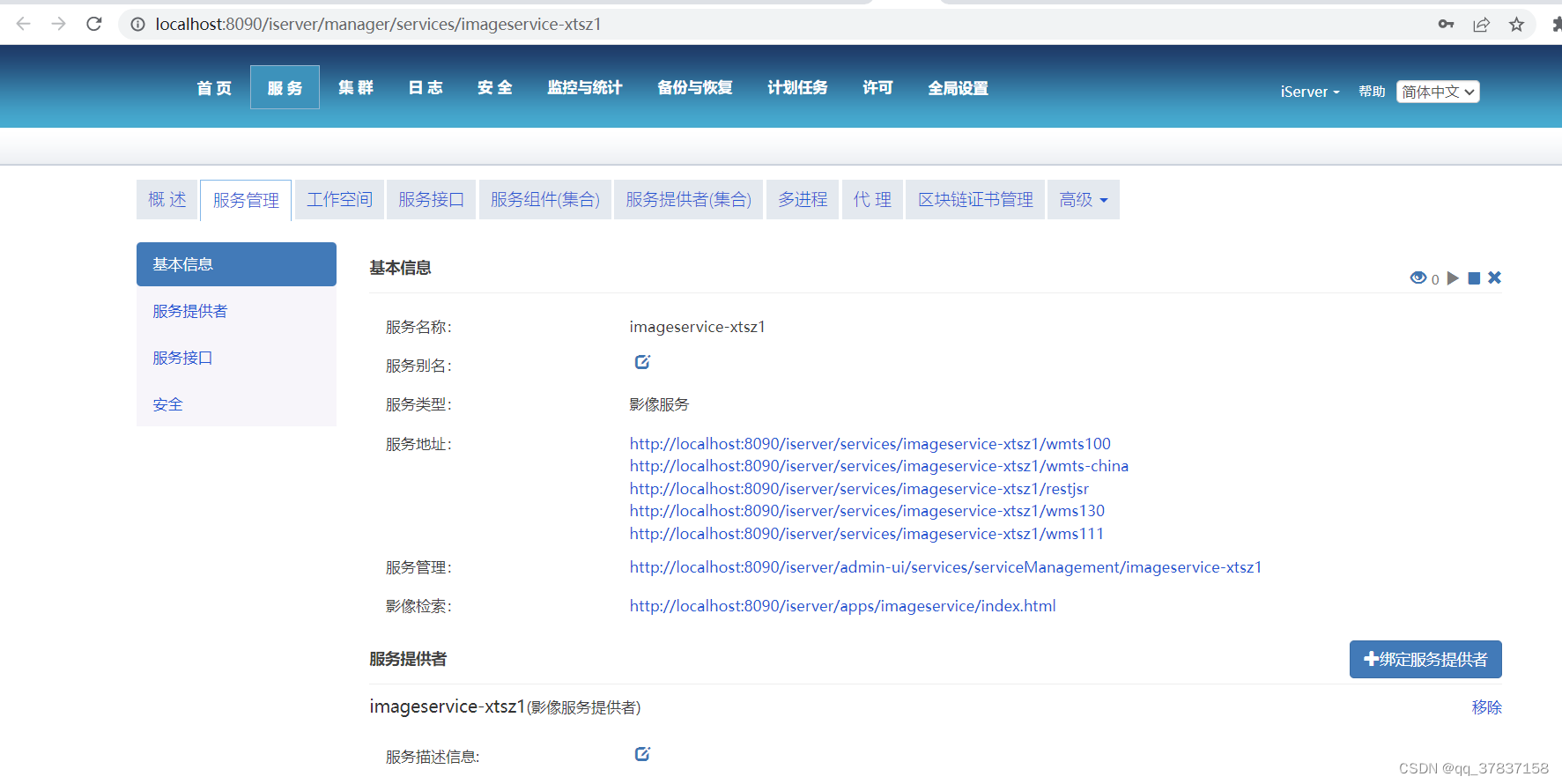Image resolution: width=1562 pixels, height=784 pixels.
Task: Open the wmts100 service address link
Action: pos(870,444)
